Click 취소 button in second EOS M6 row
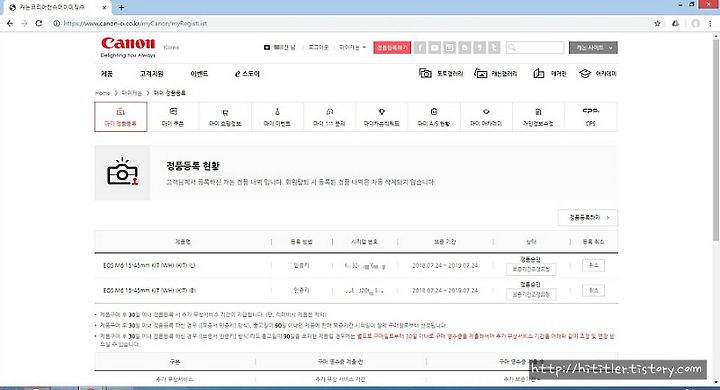Image resolution: width=720 pixels, height=390 pixels. coord(594,290)
